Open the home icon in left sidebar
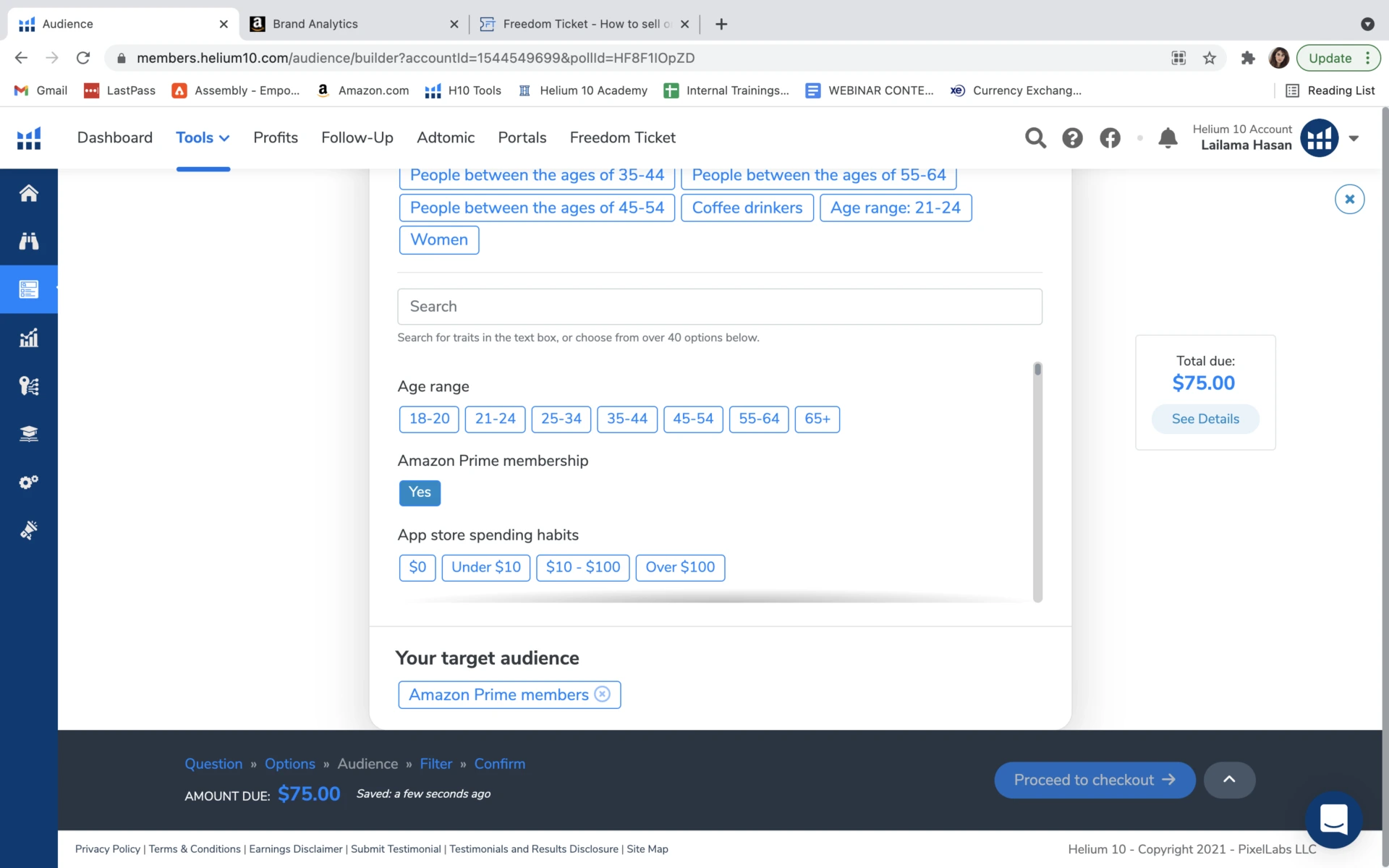 tap(29, 193)
